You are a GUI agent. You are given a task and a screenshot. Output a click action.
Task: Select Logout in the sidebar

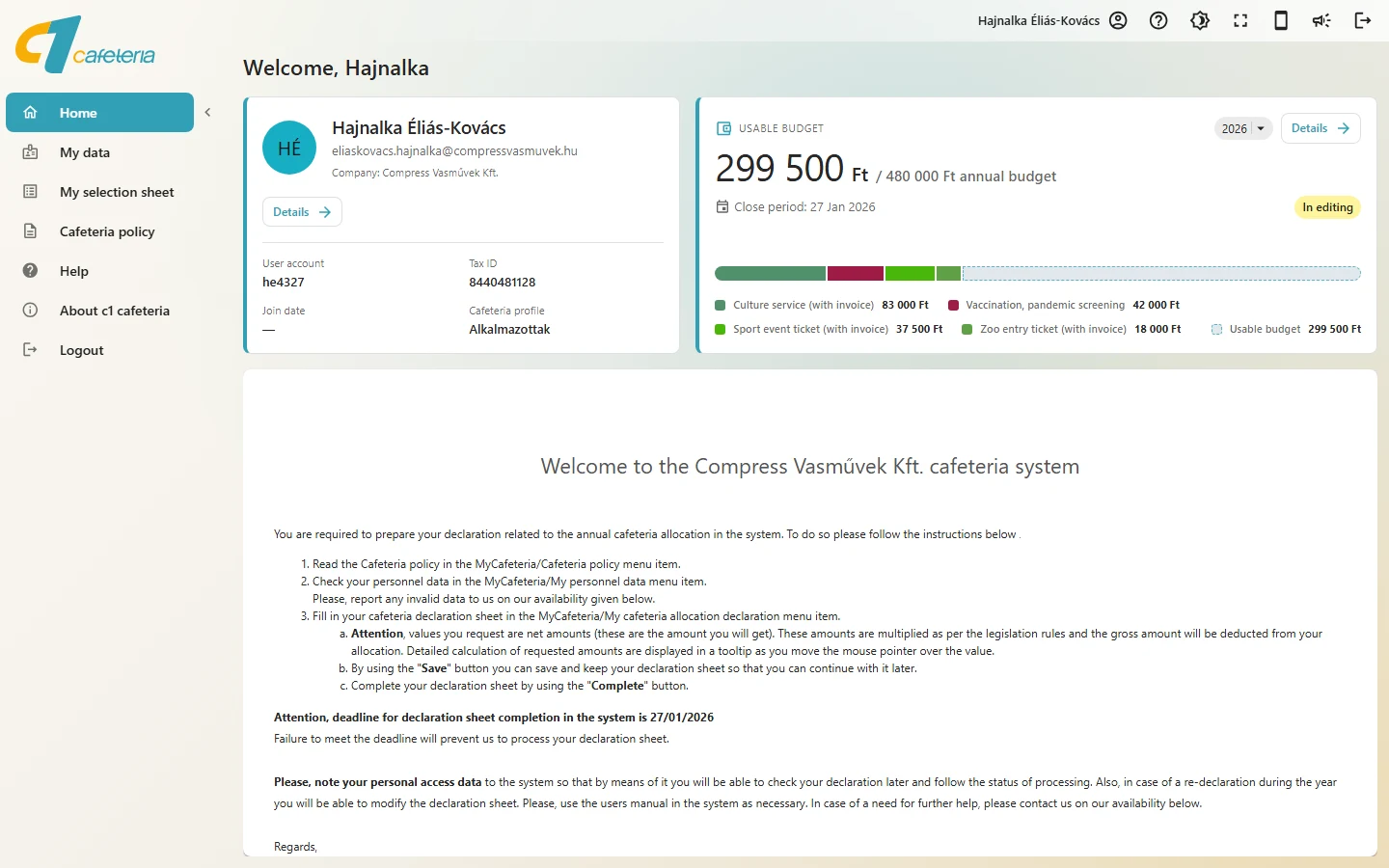tap(100, 350)
